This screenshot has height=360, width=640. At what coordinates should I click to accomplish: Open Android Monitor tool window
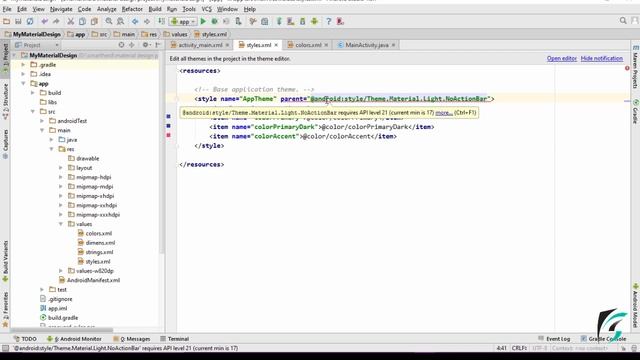pos(74,339)
